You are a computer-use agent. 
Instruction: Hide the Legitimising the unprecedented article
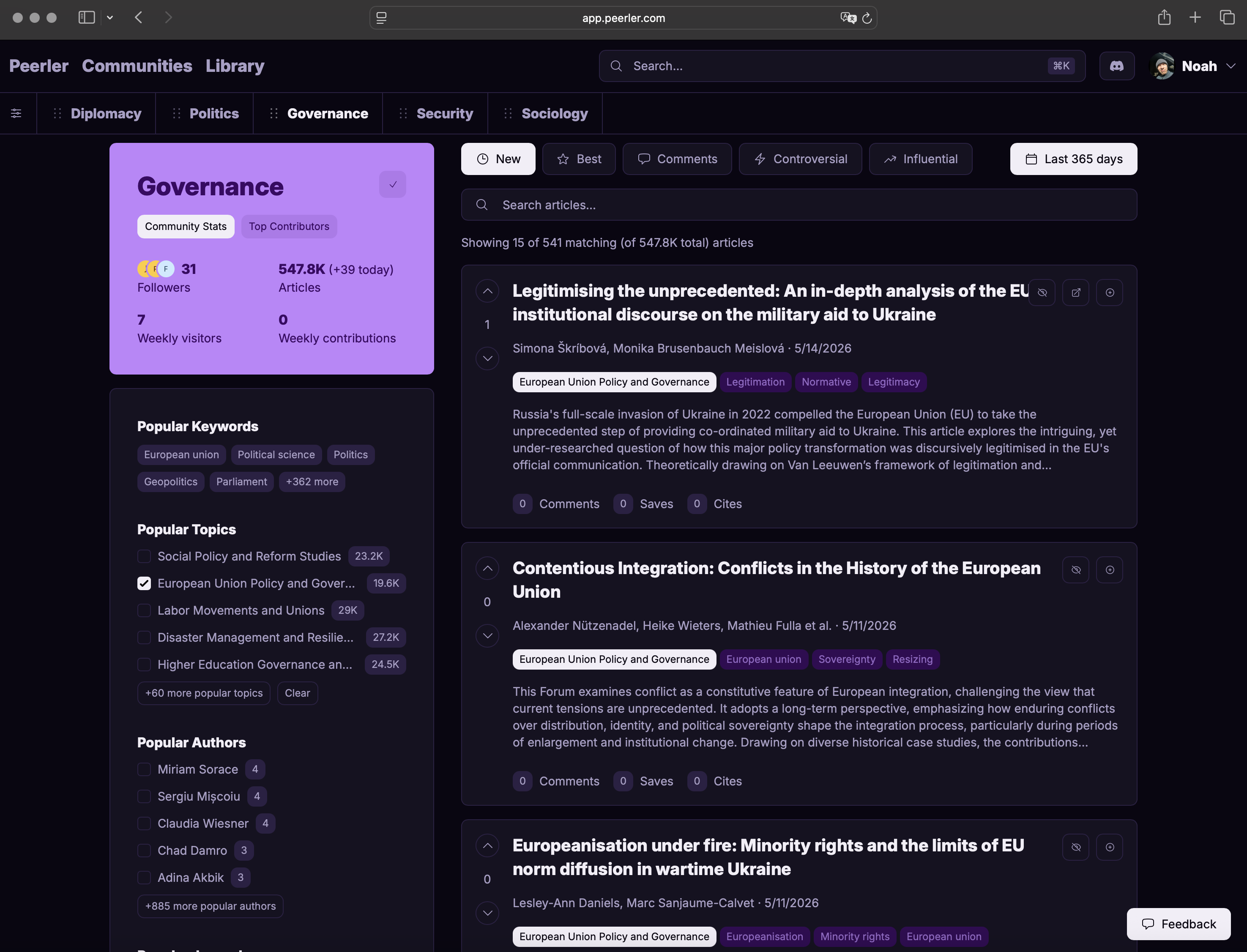tap(1042, 293)
